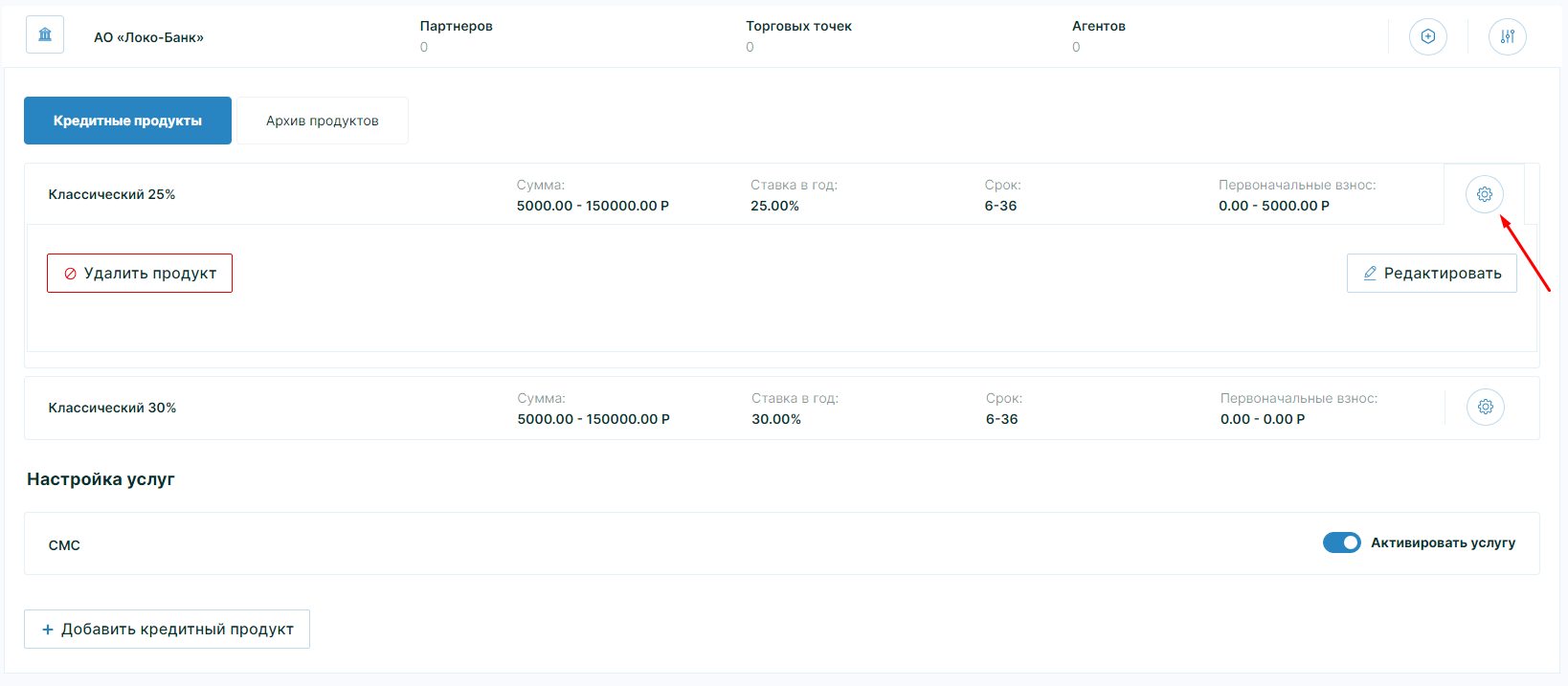Click the Партнеров counter

(456, 35)
